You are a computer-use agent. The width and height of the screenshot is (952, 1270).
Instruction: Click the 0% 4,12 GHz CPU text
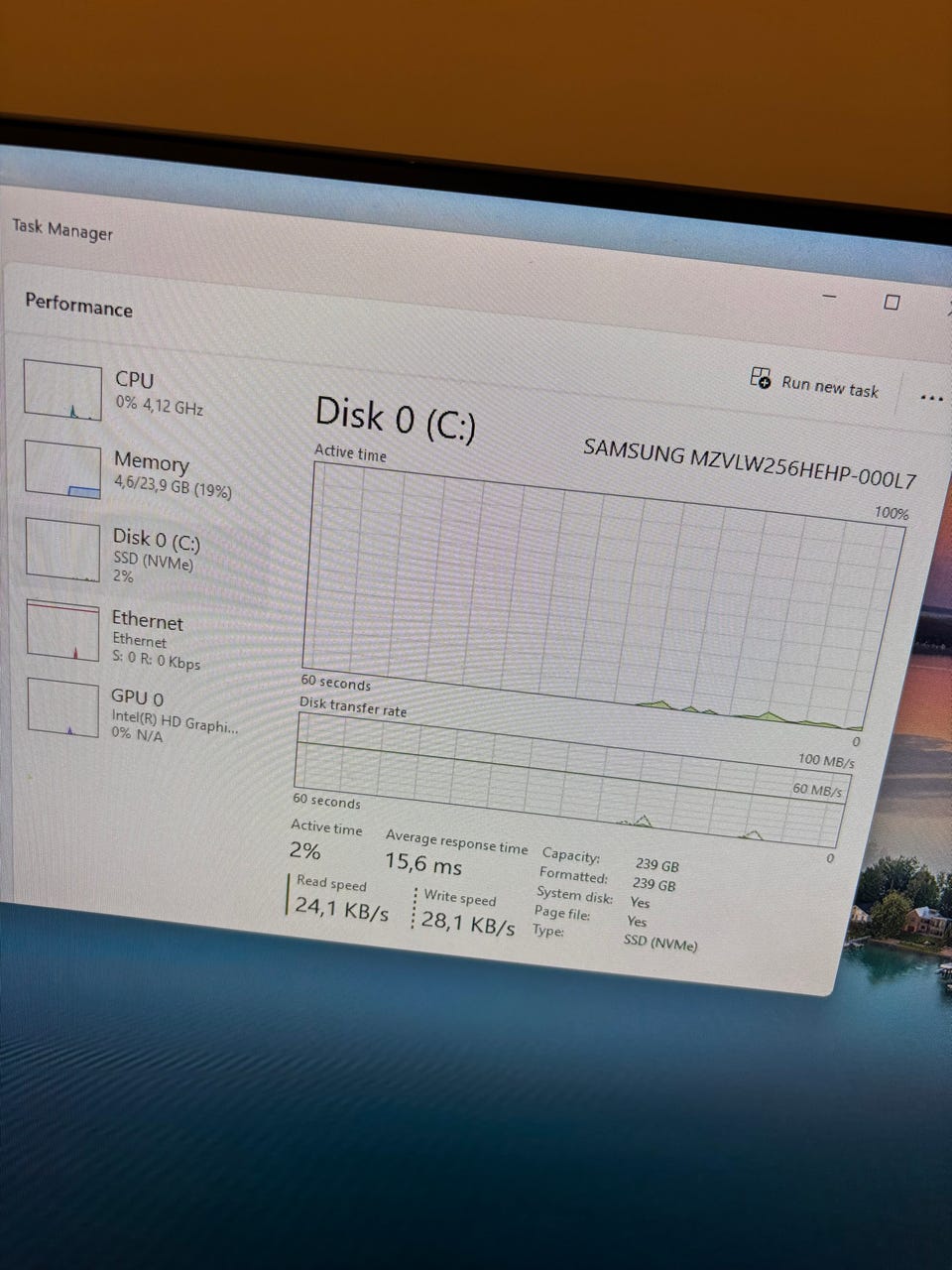pos(159,405)
